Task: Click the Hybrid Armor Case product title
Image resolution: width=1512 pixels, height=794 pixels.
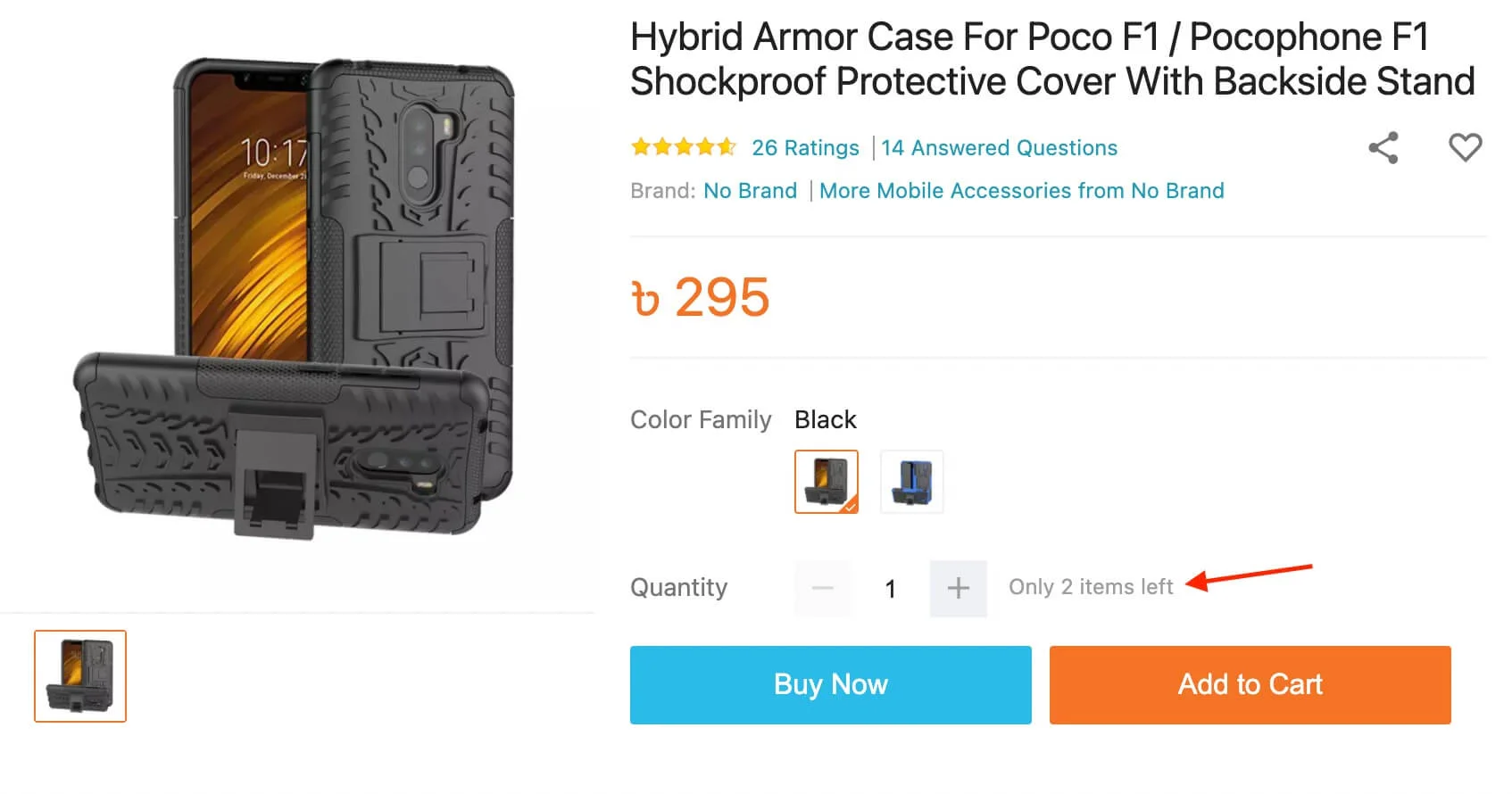Action: click(1051, 59)
